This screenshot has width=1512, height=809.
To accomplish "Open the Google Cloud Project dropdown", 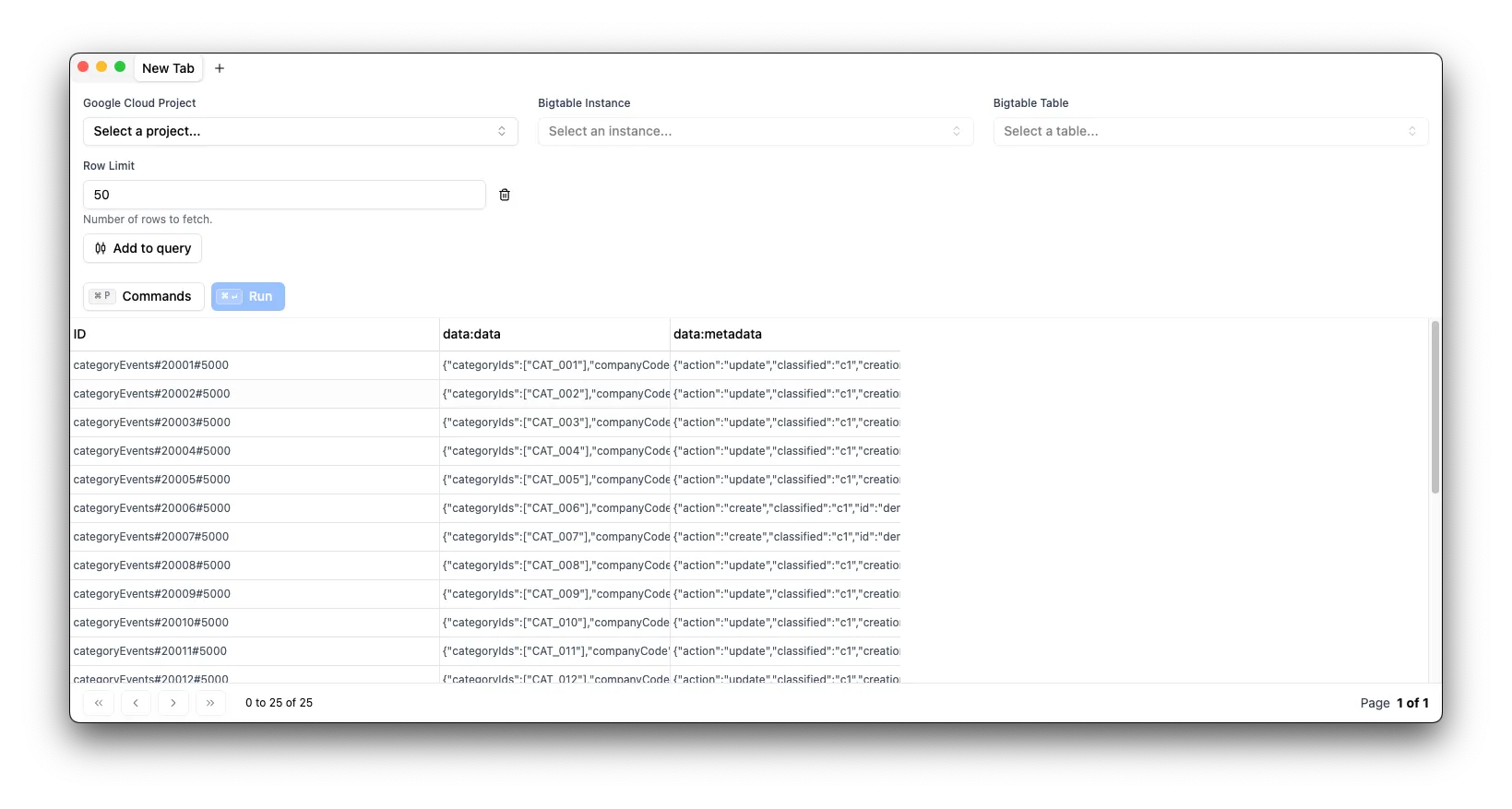I will point(300,131).
